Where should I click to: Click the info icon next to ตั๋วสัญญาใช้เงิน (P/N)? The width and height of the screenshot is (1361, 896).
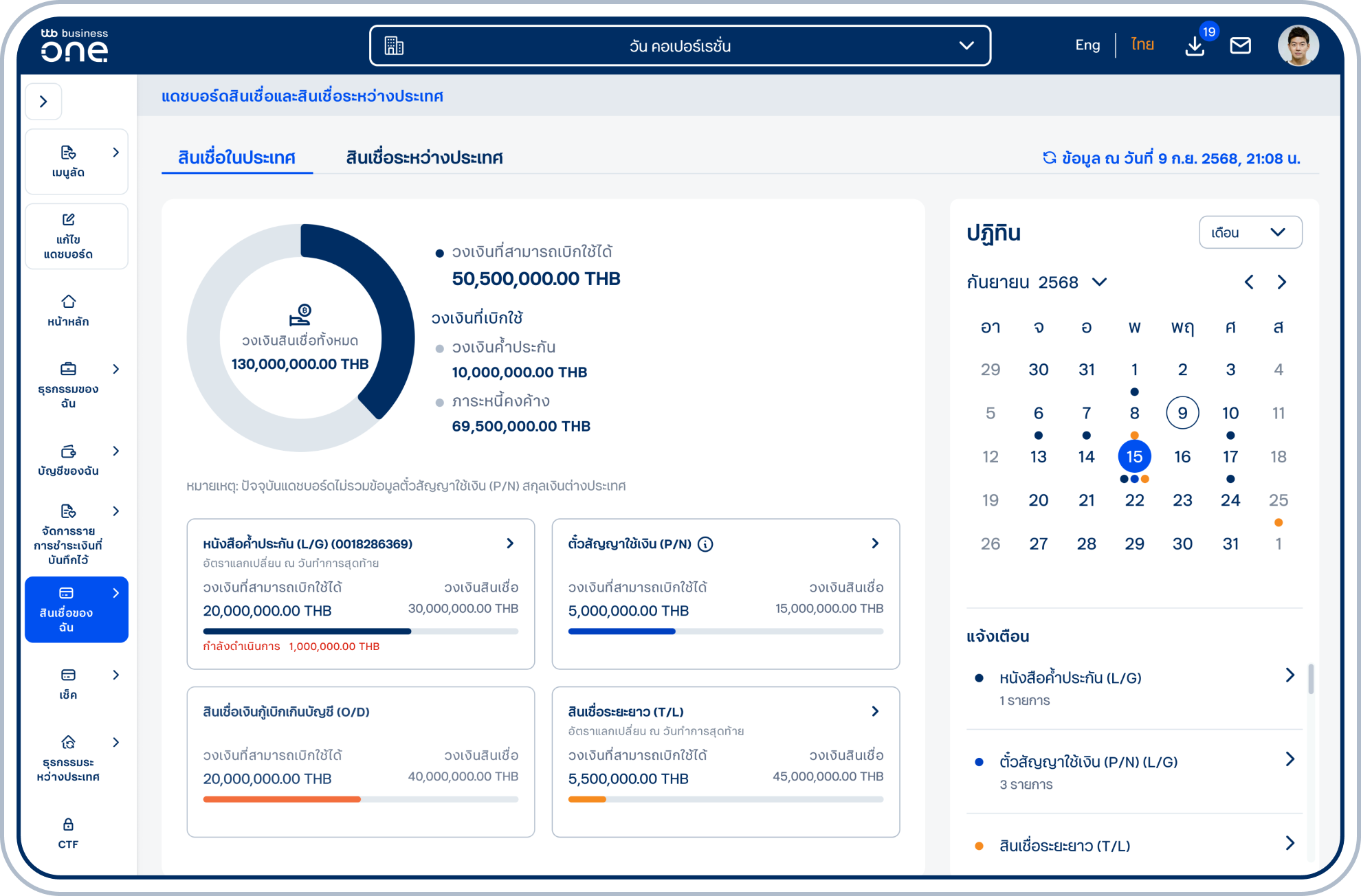point(705,544)
